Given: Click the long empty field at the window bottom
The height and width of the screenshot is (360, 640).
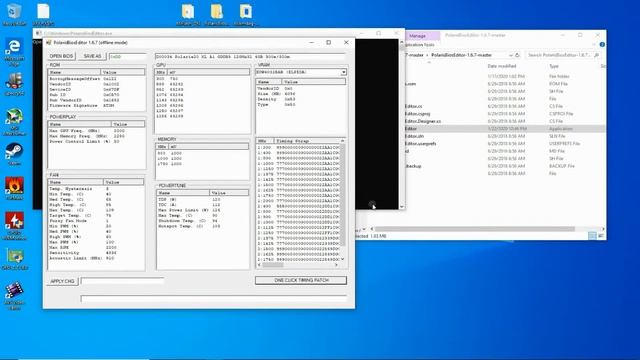Looking at the screenshot, I should 213,299.
